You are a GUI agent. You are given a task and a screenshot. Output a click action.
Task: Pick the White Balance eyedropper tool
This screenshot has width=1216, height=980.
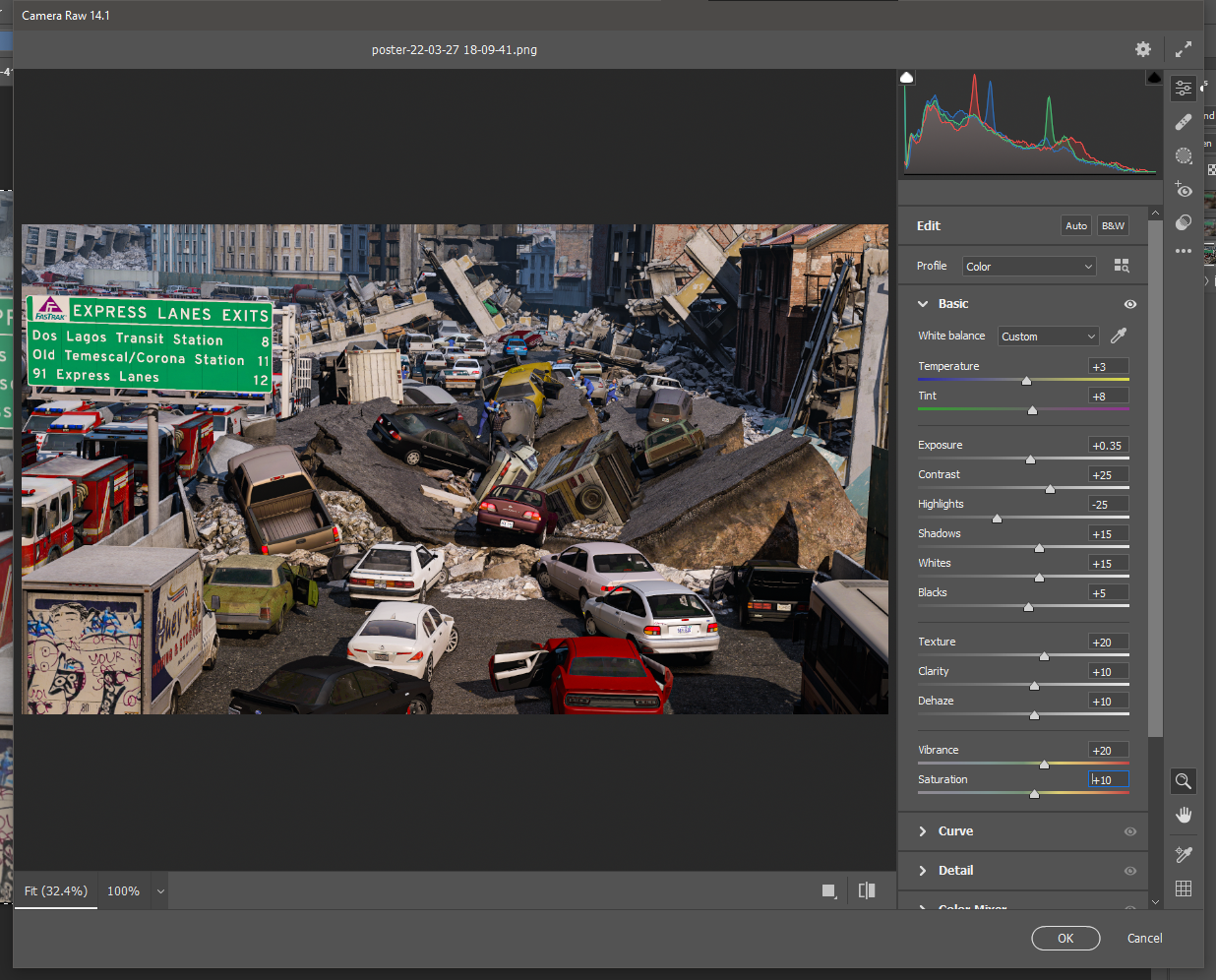pos(1119,336)
